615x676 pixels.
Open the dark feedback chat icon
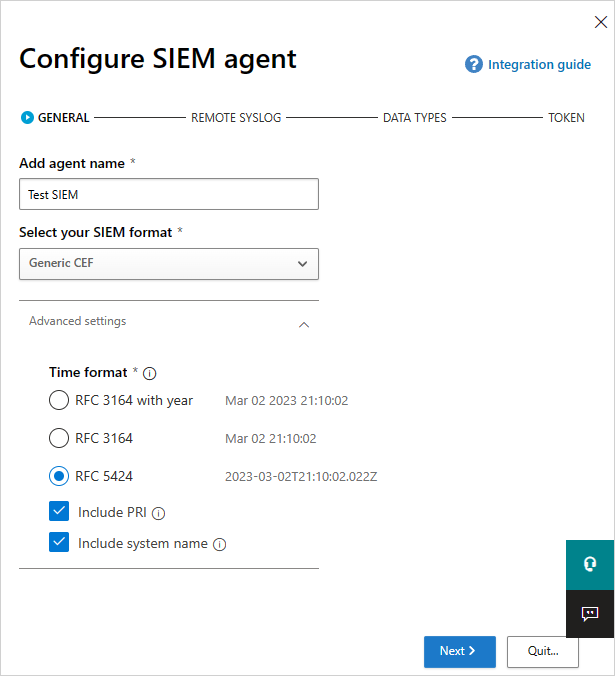pyautogui.click(x=590, y=613)
